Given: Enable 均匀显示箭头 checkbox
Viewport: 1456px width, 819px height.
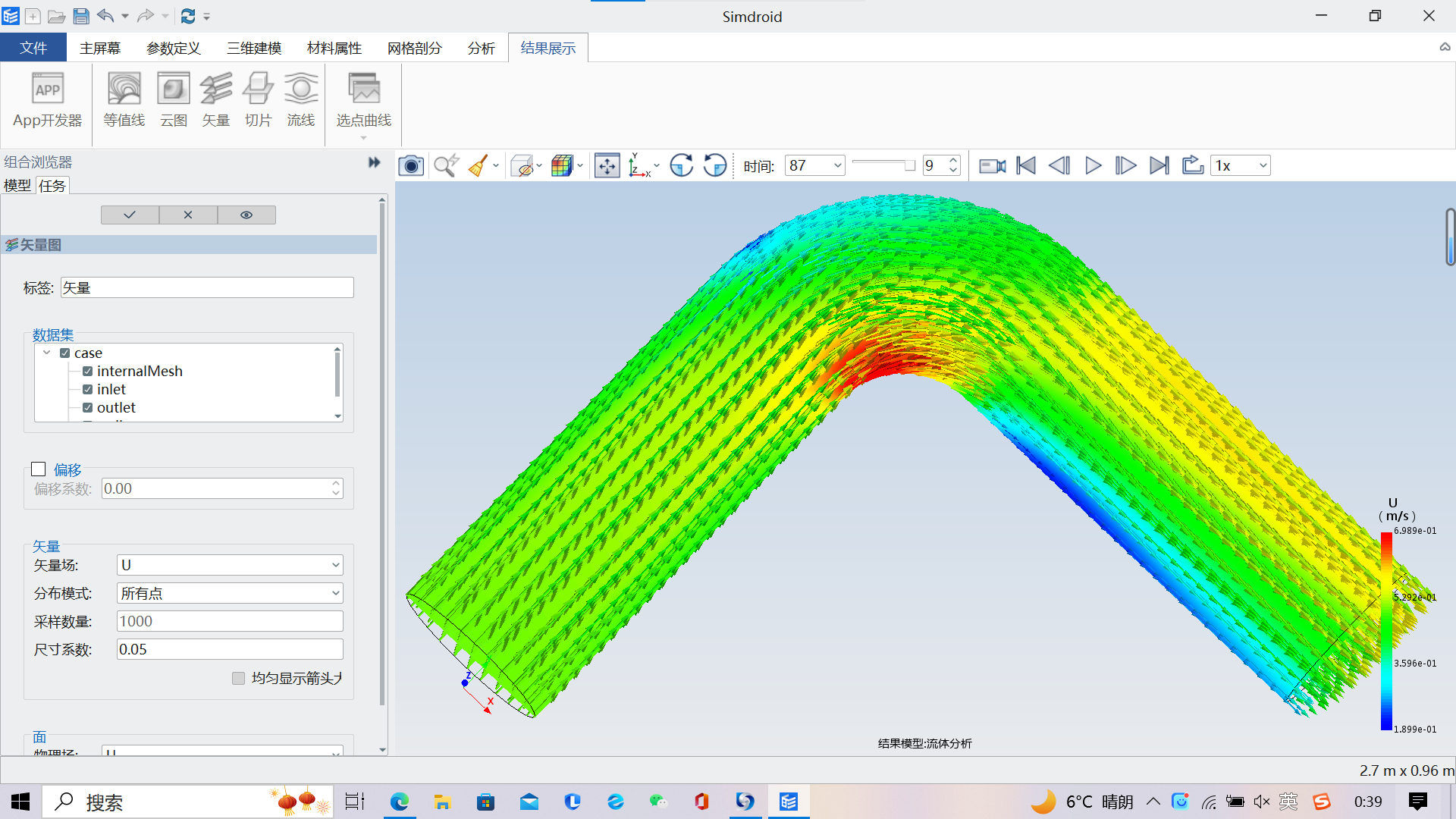Looking at the screenshot, I should (238, 678).
